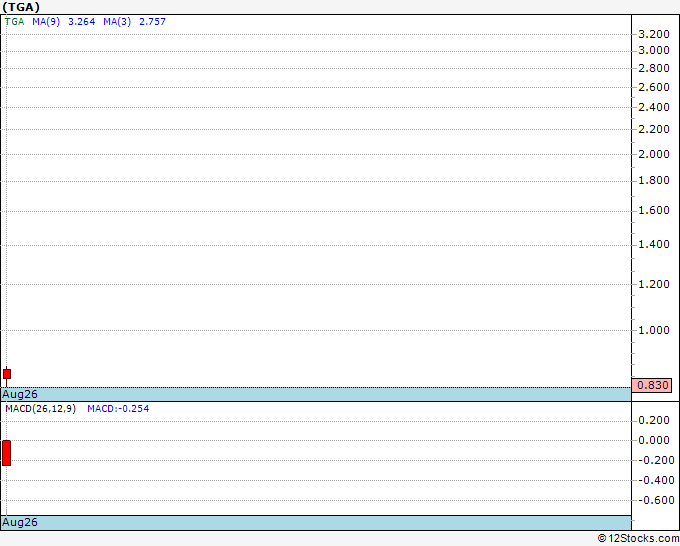The height and width of the screenshot is (546, 680).
Task: Click the 1.600 price axis label
Action: [654, 210]
